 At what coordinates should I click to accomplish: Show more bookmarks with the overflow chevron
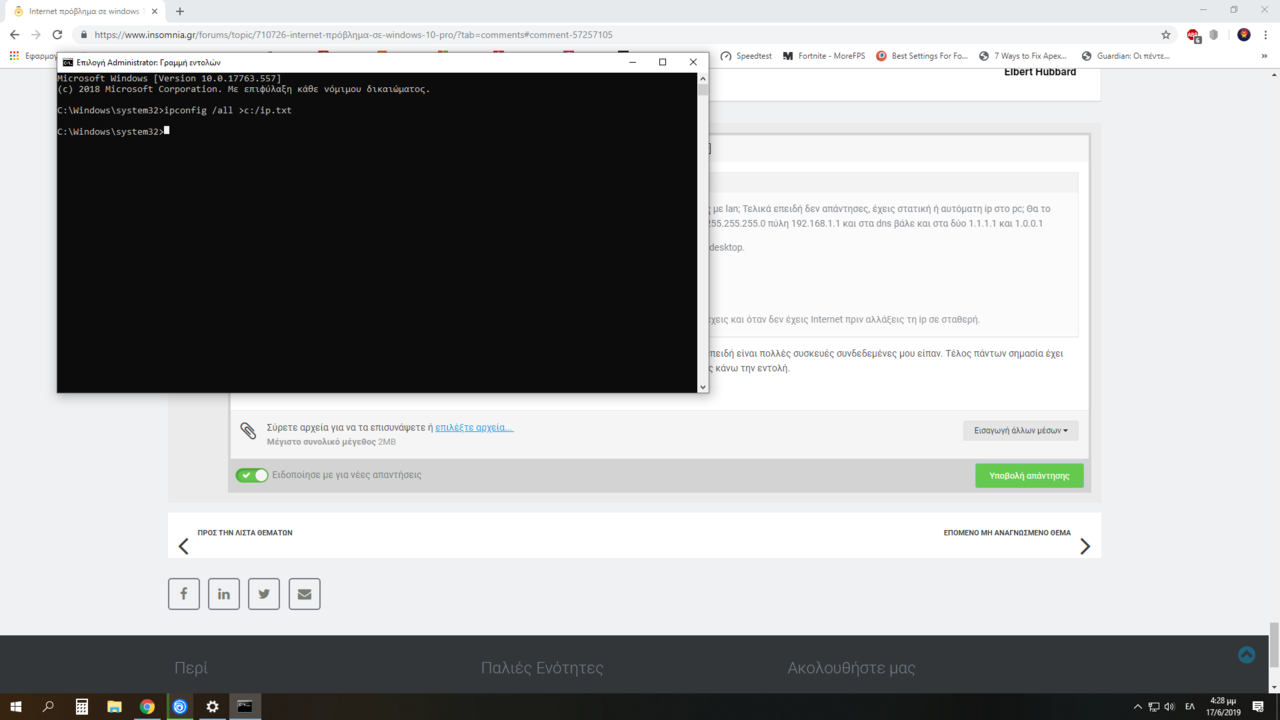point(1264,56)
